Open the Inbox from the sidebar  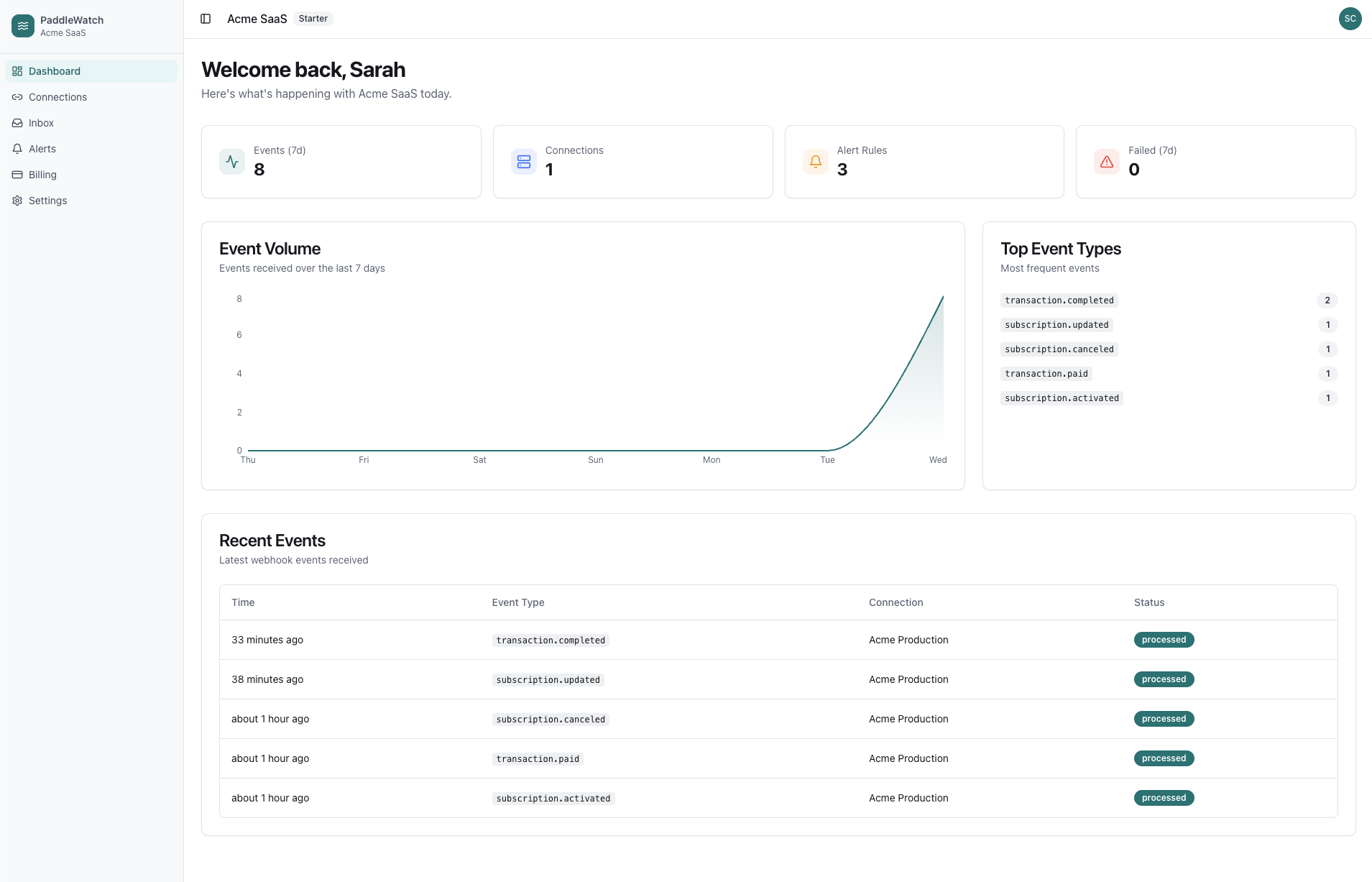point(41,123)
